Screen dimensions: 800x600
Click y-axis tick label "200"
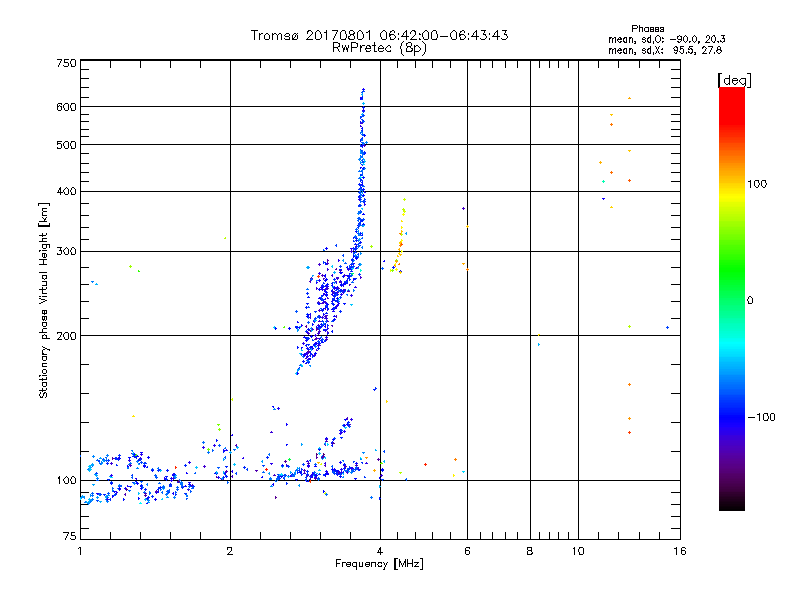pyautogui.click(x=66, y=336)
